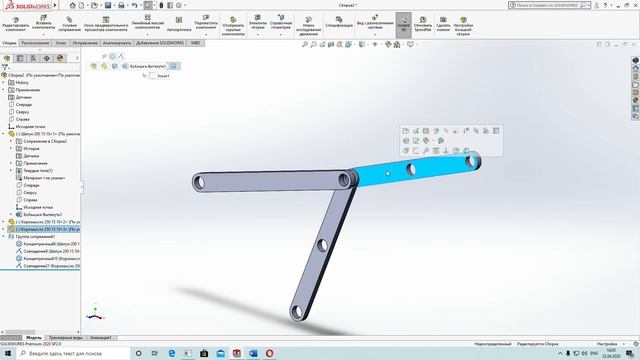The height and width of the screenshot is (360, 640).
Task: Select Материал <не указан> tree item
Action: pyautogui.click(x=41, y=178)
